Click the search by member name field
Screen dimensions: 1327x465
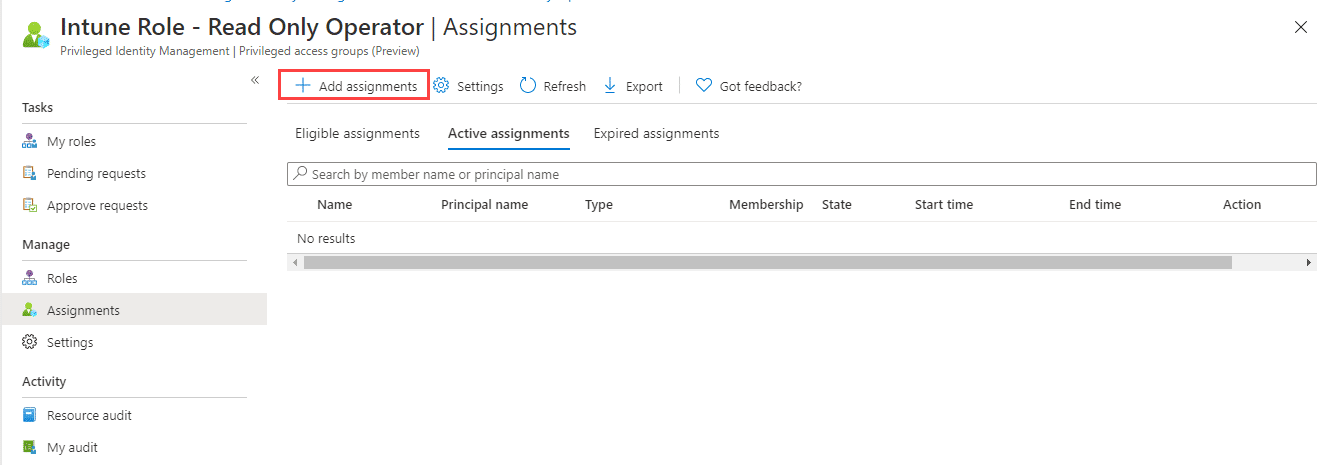pos(801,174)
